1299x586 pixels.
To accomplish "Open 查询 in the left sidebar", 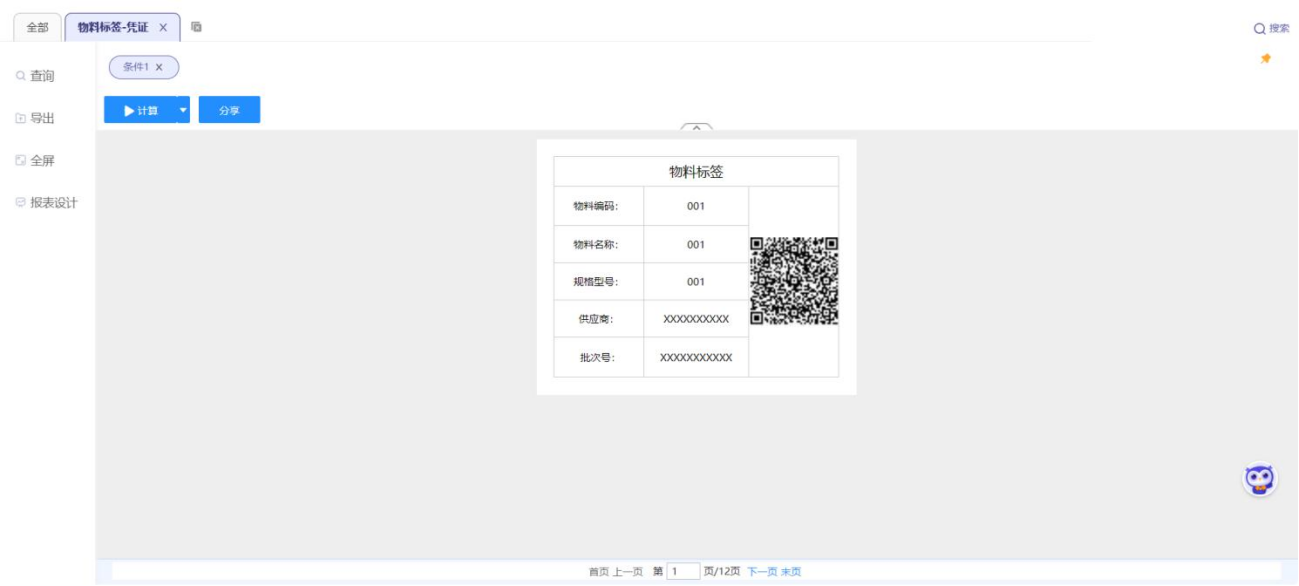I will click(35, 76).
